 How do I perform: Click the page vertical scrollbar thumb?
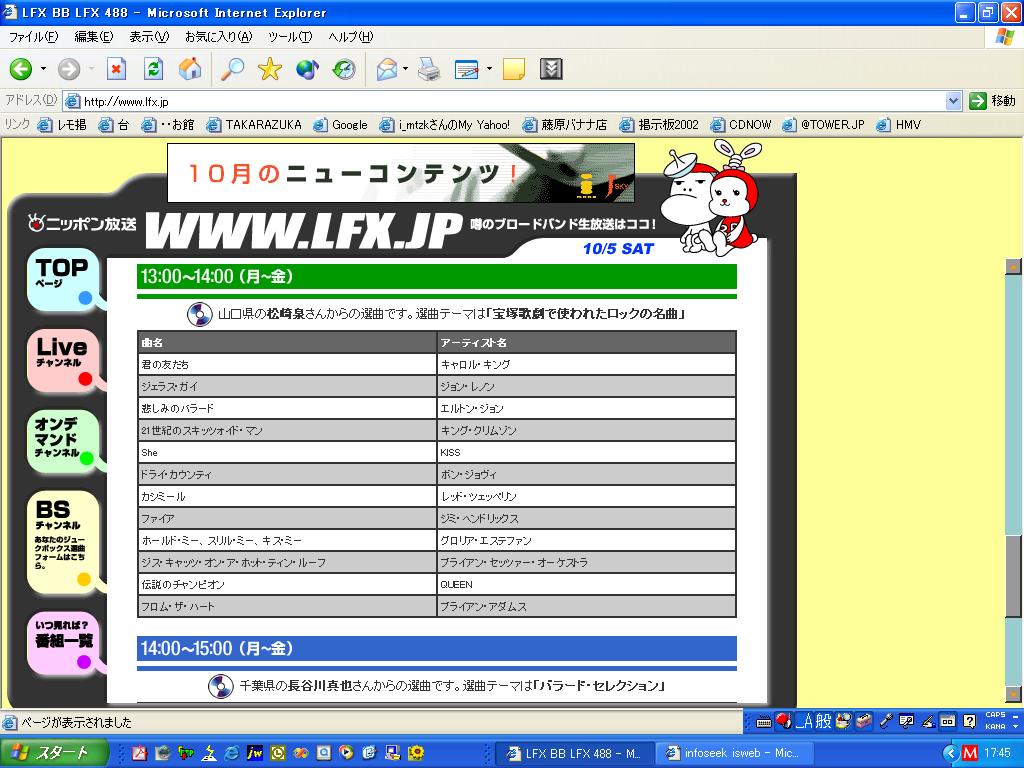1013,575
